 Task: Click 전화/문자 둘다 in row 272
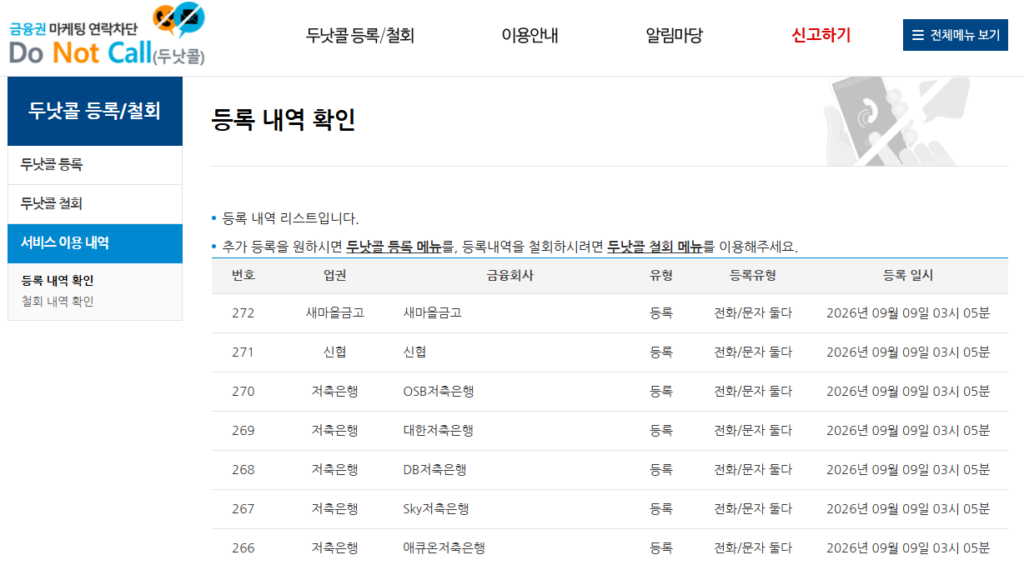point(752,314)
